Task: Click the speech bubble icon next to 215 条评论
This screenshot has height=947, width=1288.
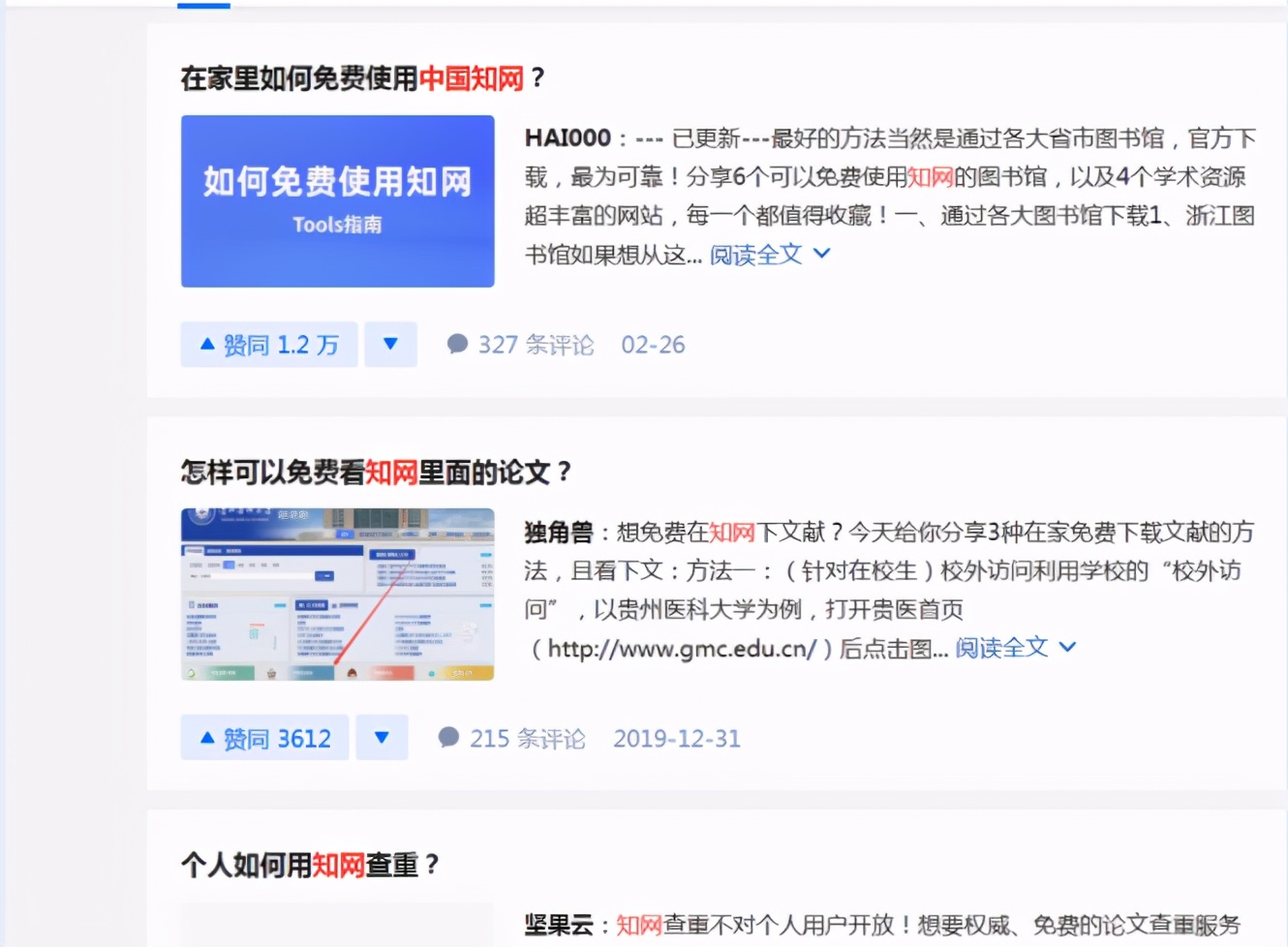Action: (448, 738)
